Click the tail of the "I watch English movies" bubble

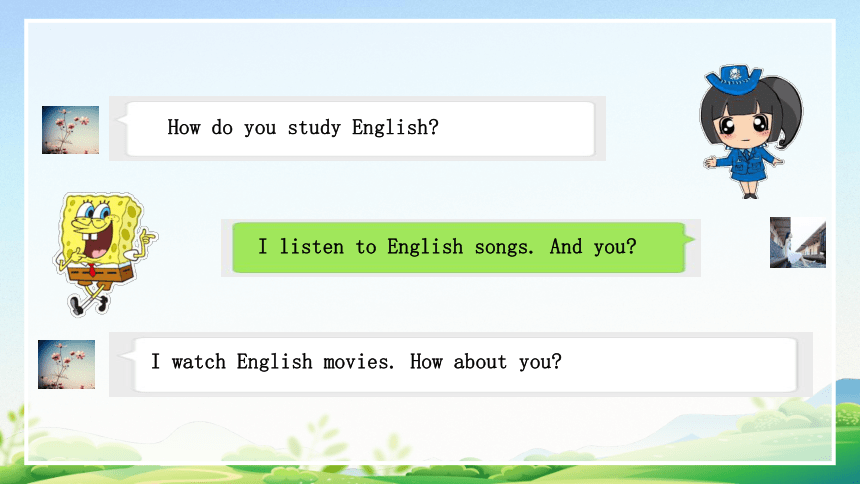127,355
